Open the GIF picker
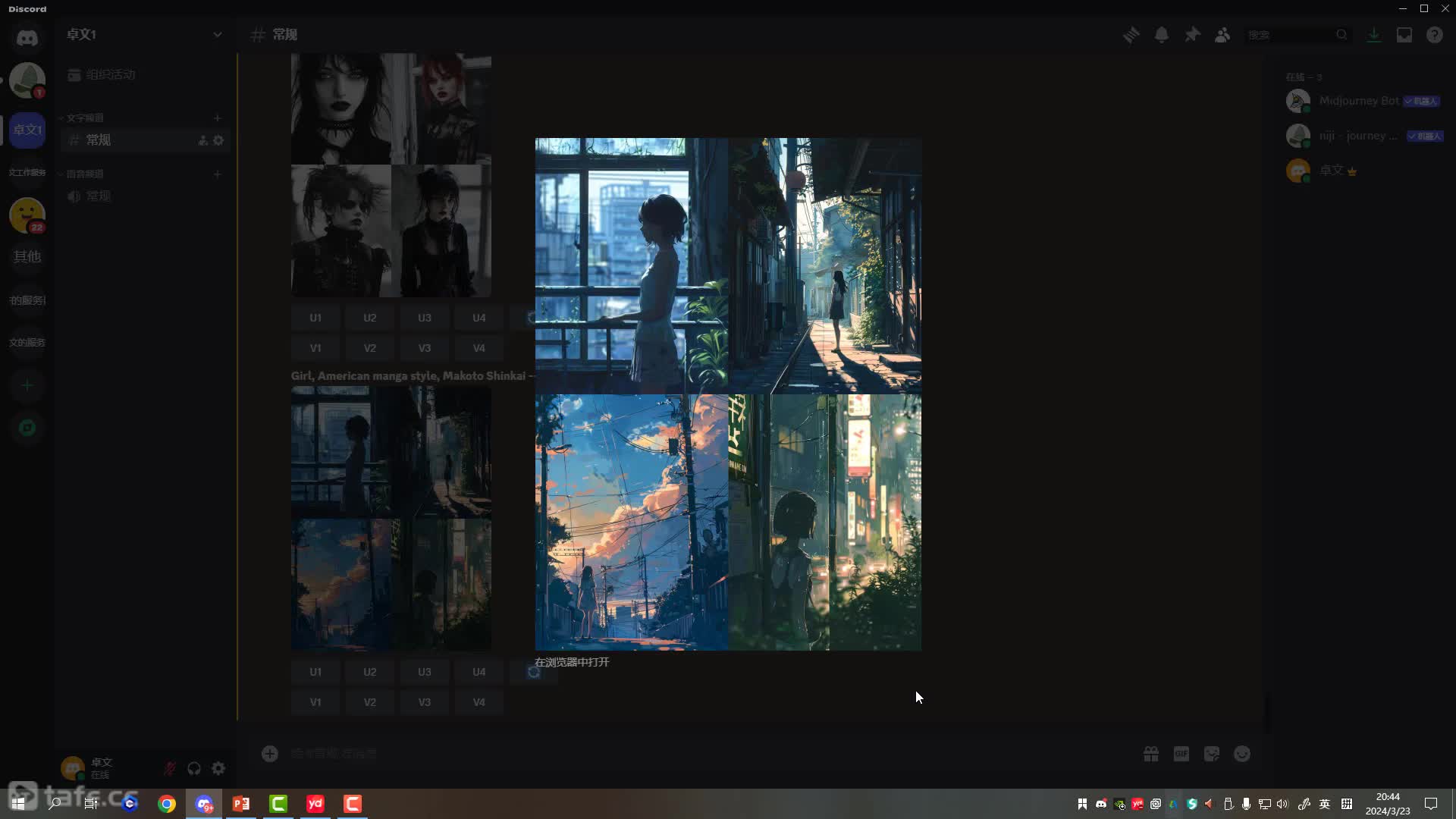1456x819 pixels. click(1181, 754)
